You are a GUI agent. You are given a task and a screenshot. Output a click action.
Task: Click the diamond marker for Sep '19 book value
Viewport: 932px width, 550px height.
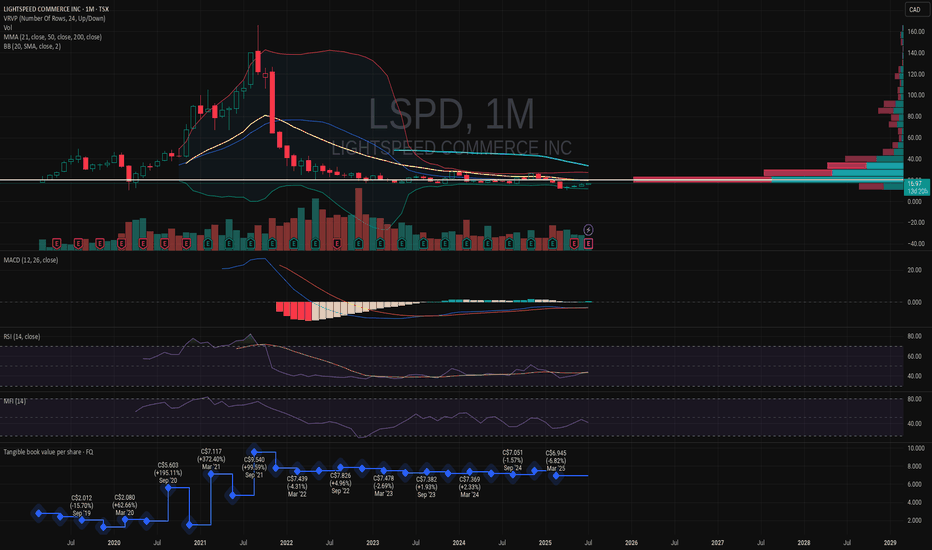coord(82,520)
